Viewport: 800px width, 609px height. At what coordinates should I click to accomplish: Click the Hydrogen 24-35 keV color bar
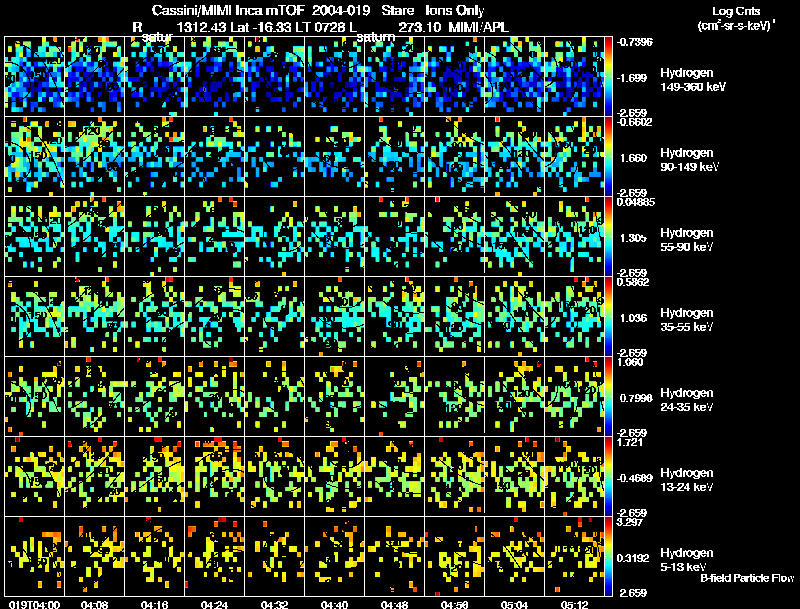click(x=609, y=397)
